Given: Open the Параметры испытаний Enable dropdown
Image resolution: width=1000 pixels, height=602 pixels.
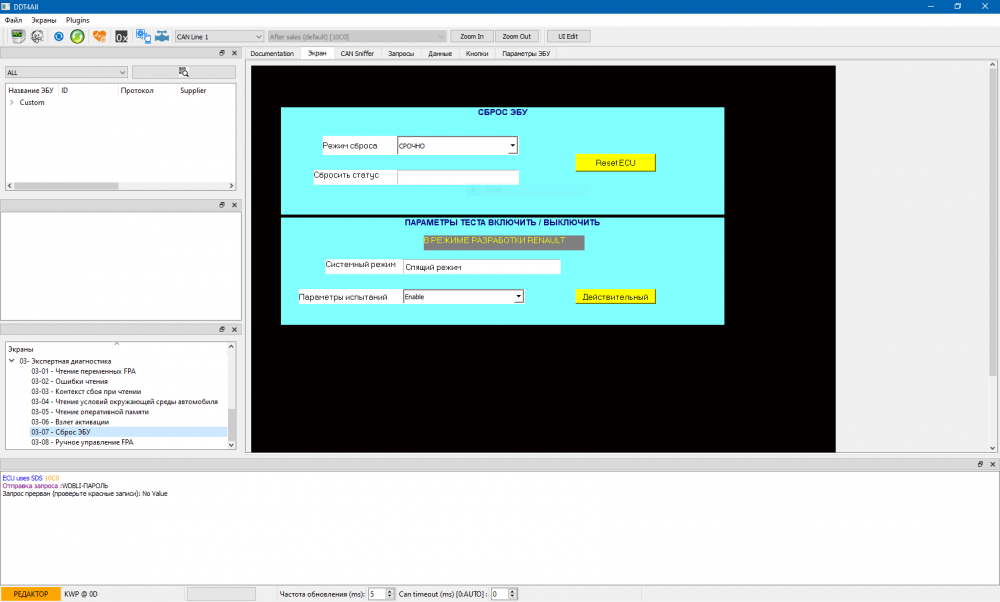Looking at the screenshot, I should (463, 297).
